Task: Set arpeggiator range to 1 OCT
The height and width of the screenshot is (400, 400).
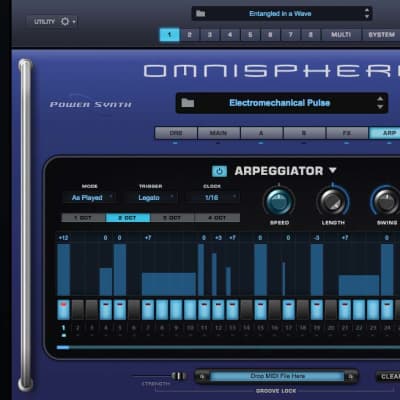Action: click(x=83, y=218)
